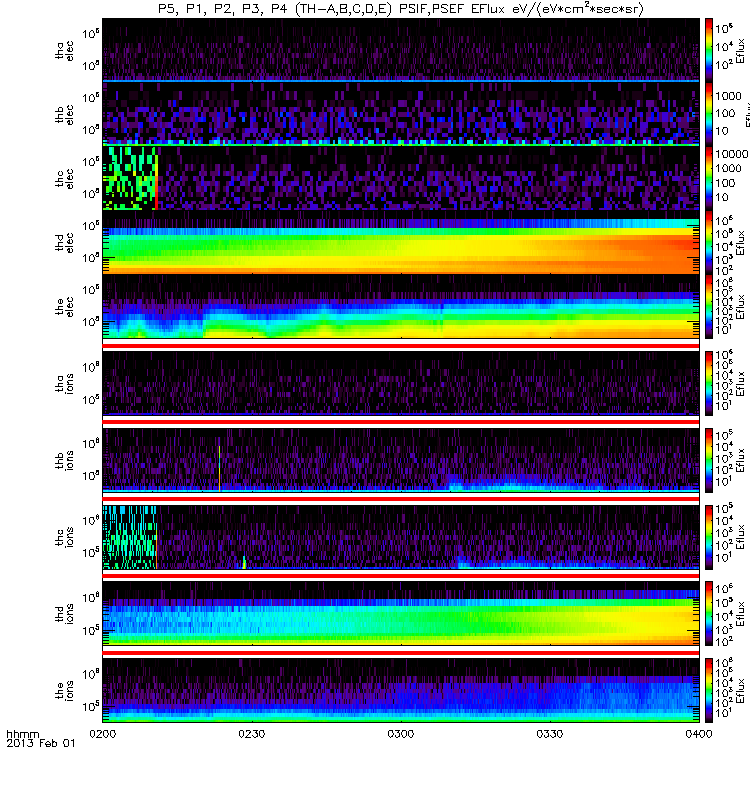The width and height of the screenshot is (750, 800).
Task: Click the 0300 time axis label
Action: pos(401,734)
